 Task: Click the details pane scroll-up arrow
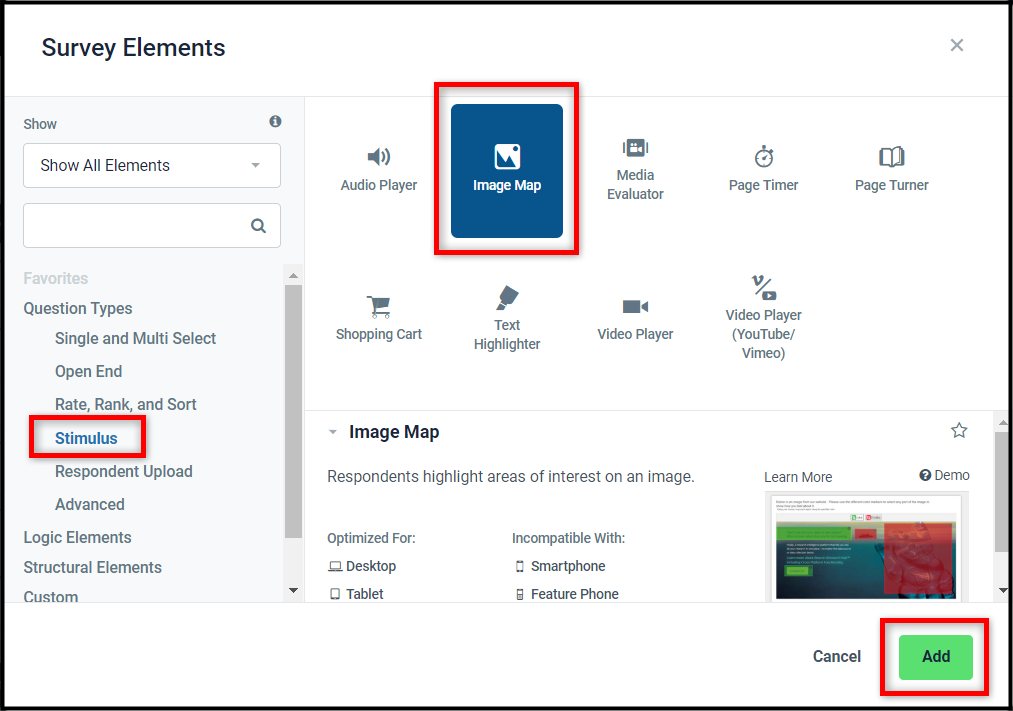(x=1003, y=422)
